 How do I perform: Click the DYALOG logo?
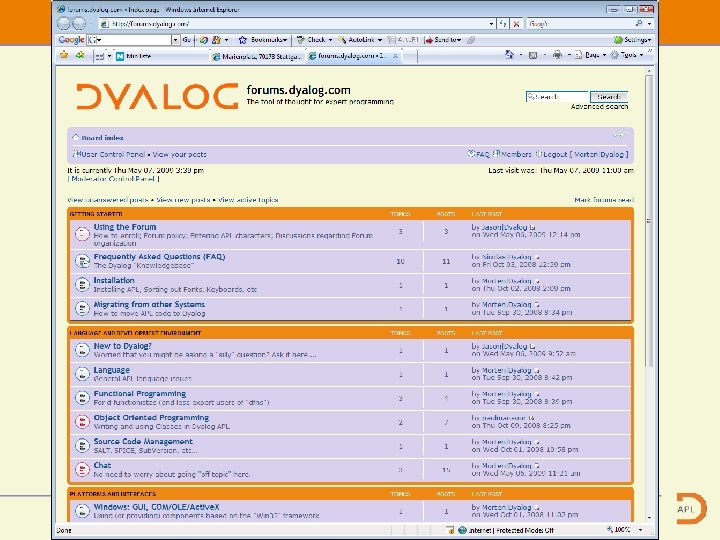157,96
